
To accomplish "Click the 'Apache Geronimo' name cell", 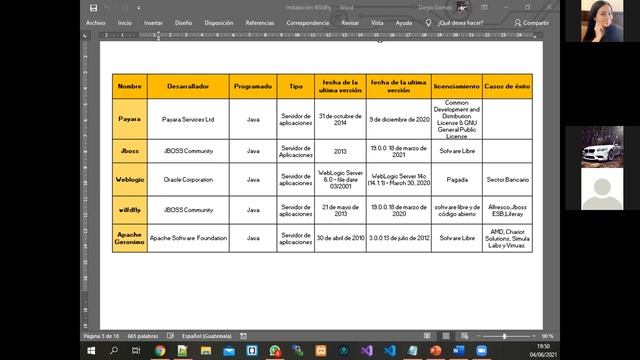I will [x=130, y=238].
